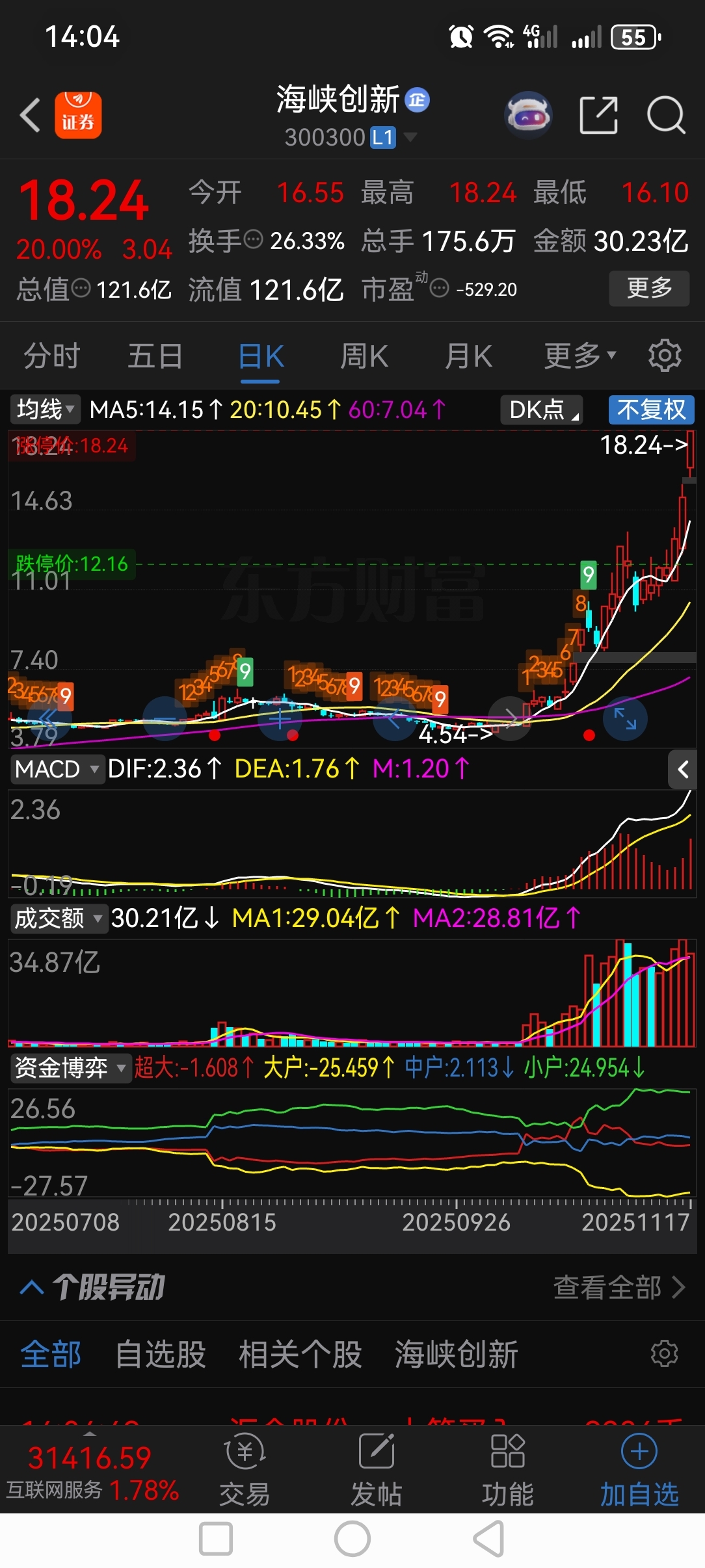
Task: Tap the 换手 info icon
Action: point(253,240)
